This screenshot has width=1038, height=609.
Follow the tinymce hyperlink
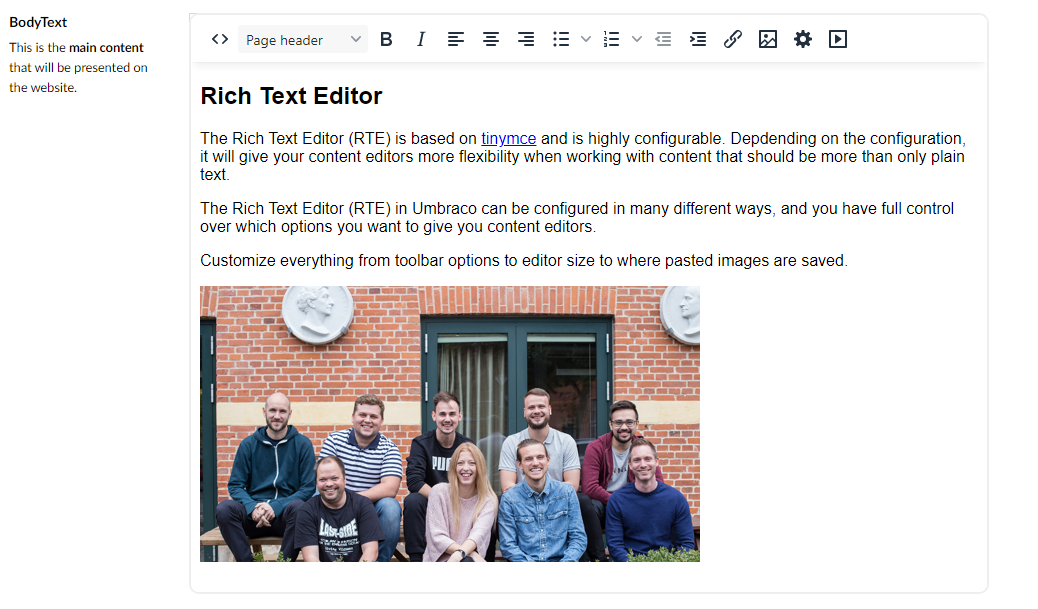[508, 139]
